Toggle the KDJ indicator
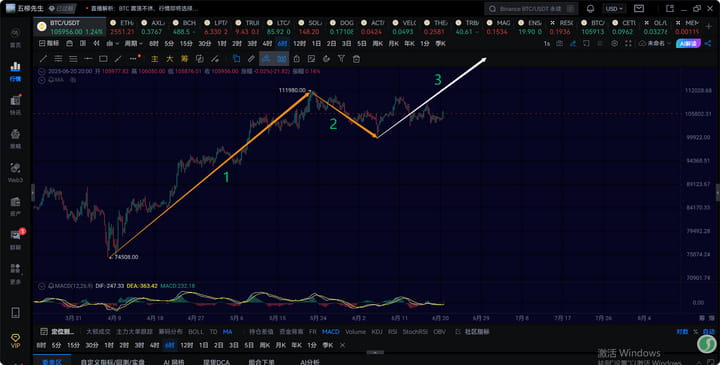The height and width of the screenshot is (365, 720). [x=377, y=331]
